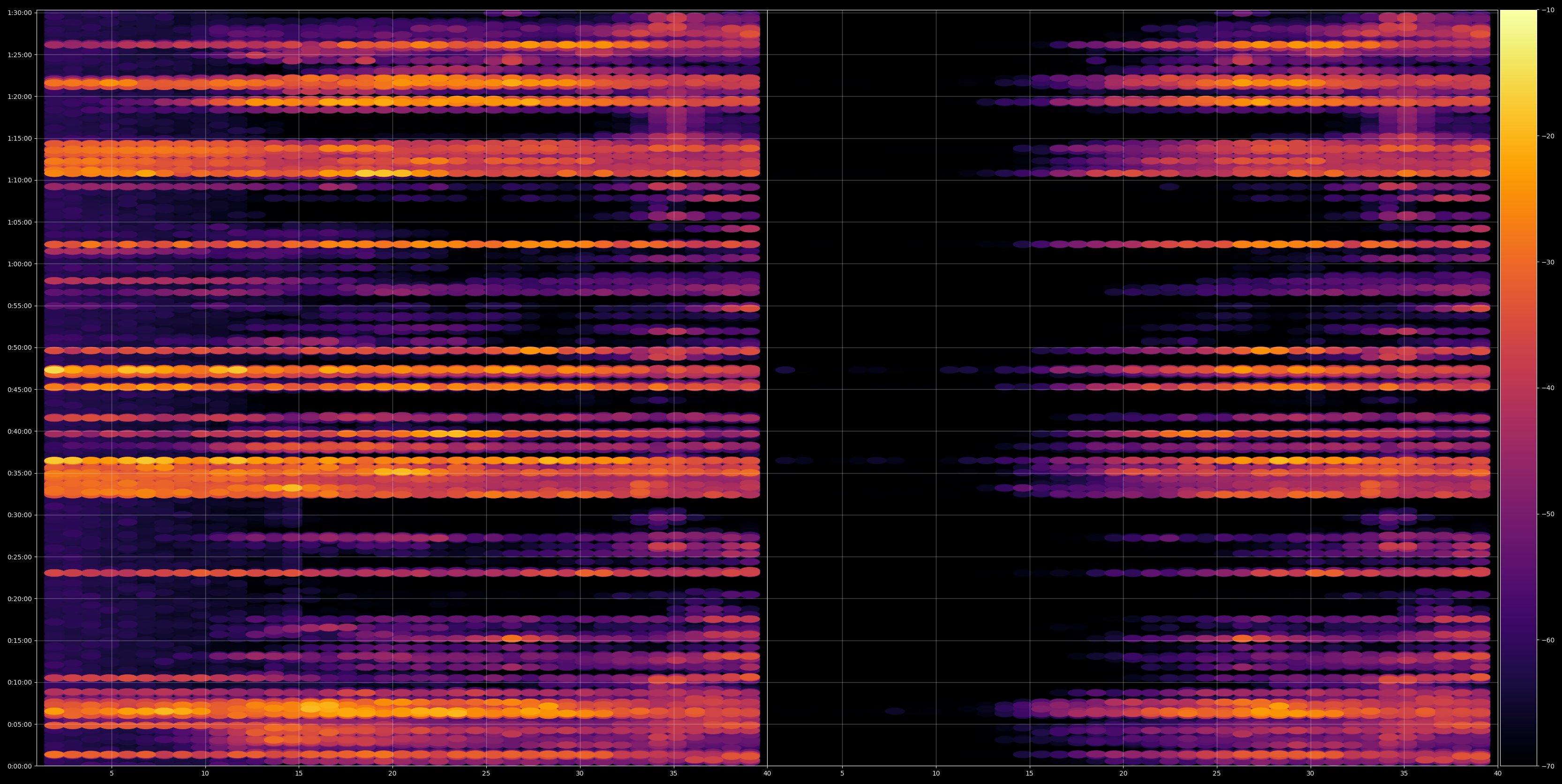The image size is (1562, 784).
Task: Click the 1:25:00 y-axis tick label
Action: tap(19, 54)
